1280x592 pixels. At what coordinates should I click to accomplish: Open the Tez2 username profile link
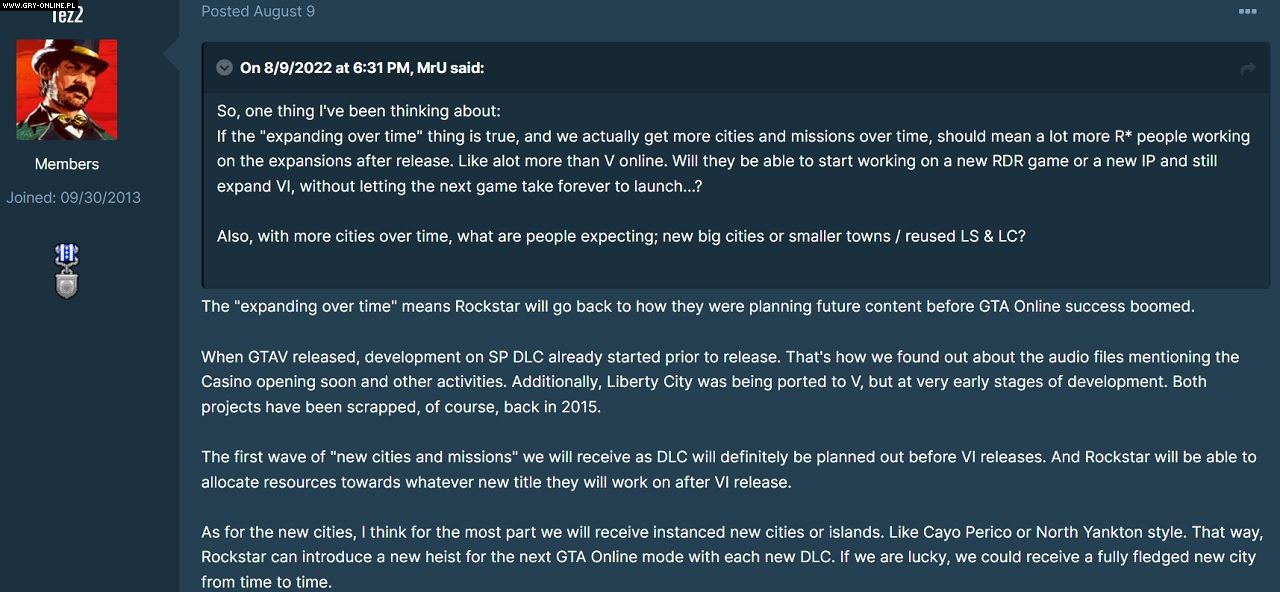(x=67, y=14)
